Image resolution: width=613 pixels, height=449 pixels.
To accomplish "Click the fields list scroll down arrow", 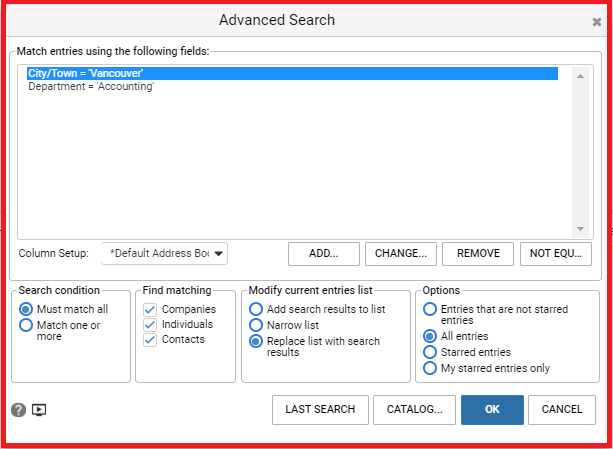I will tap(581, 229).
